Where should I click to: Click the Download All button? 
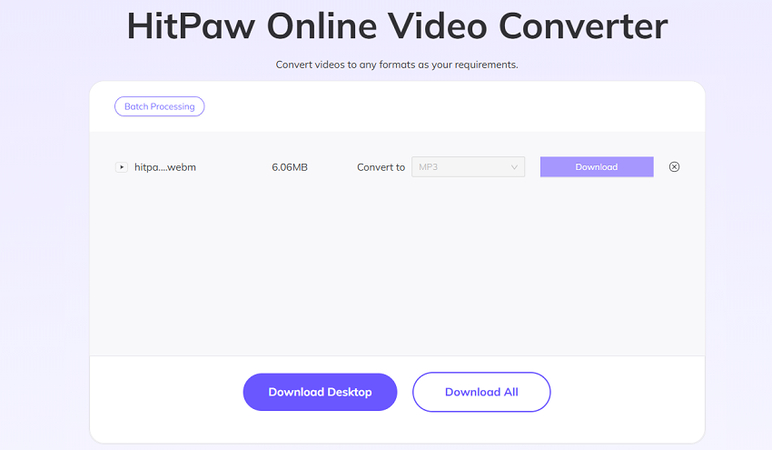482,392
